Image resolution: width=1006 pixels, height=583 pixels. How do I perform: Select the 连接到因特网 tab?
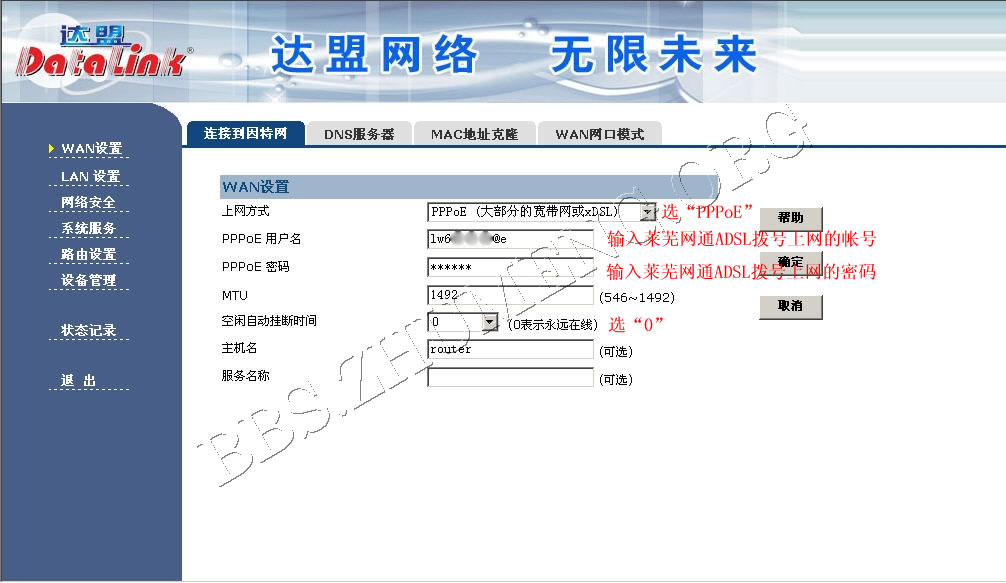pos(246,133)
